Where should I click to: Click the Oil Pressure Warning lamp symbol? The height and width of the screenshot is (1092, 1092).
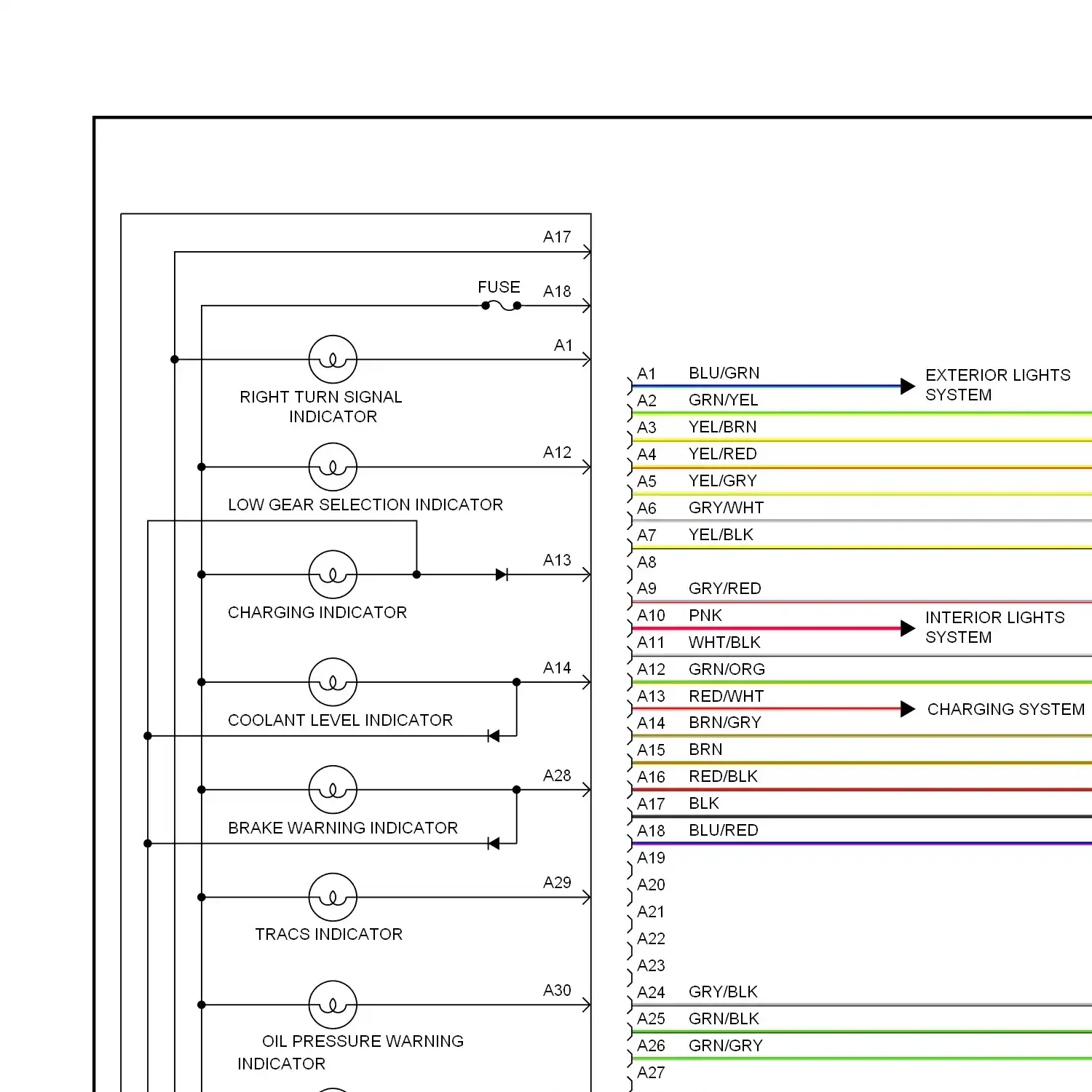coord(333,1005)
